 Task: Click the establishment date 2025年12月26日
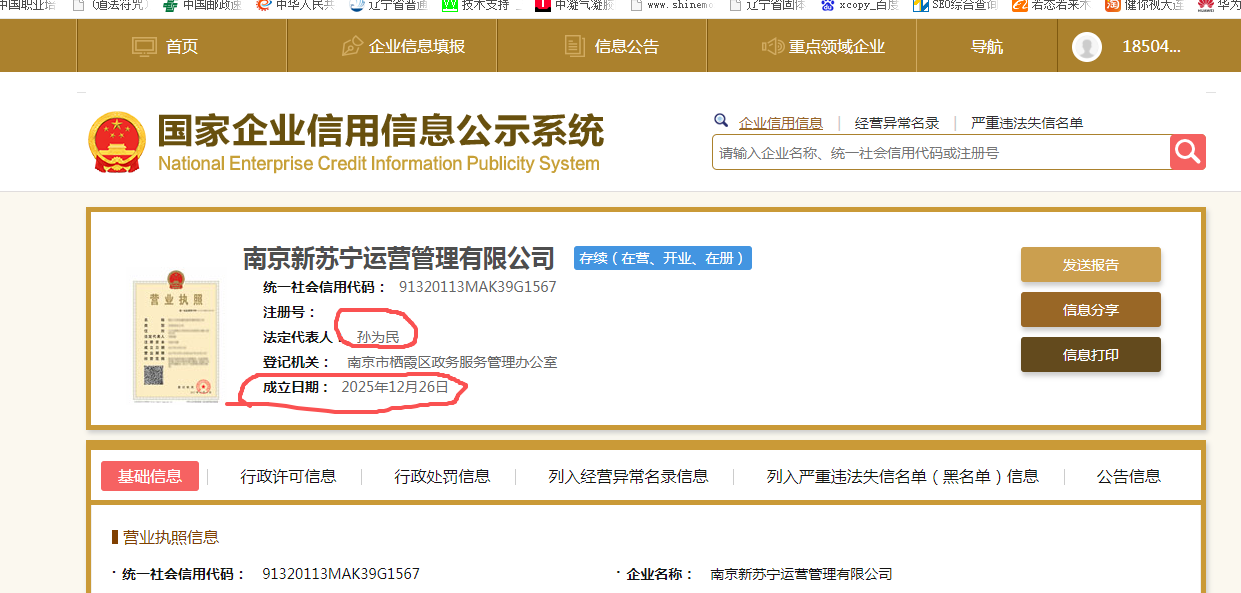point(396,386)
